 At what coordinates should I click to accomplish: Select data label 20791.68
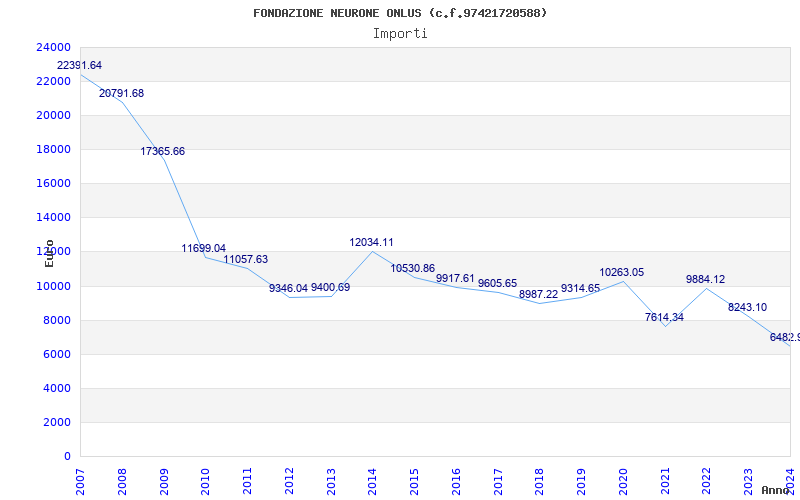point(121,93)
